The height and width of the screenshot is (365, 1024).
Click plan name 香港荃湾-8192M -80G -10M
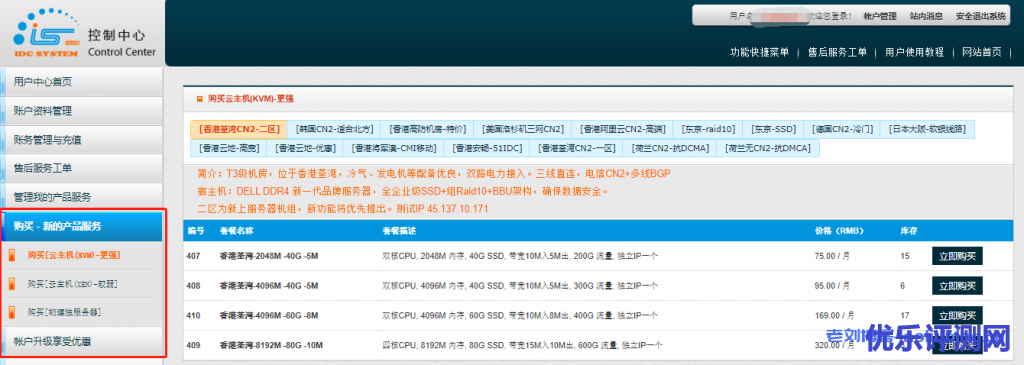271,345
